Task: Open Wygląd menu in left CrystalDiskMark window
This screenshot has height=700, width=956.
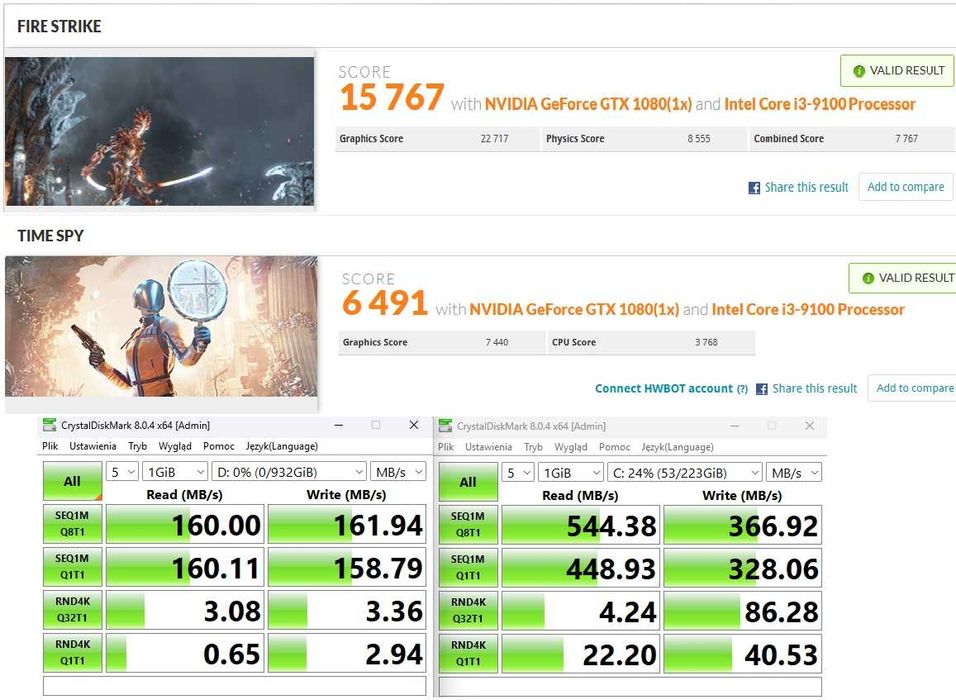Action: pyautogui.click(x=175, y=446)
